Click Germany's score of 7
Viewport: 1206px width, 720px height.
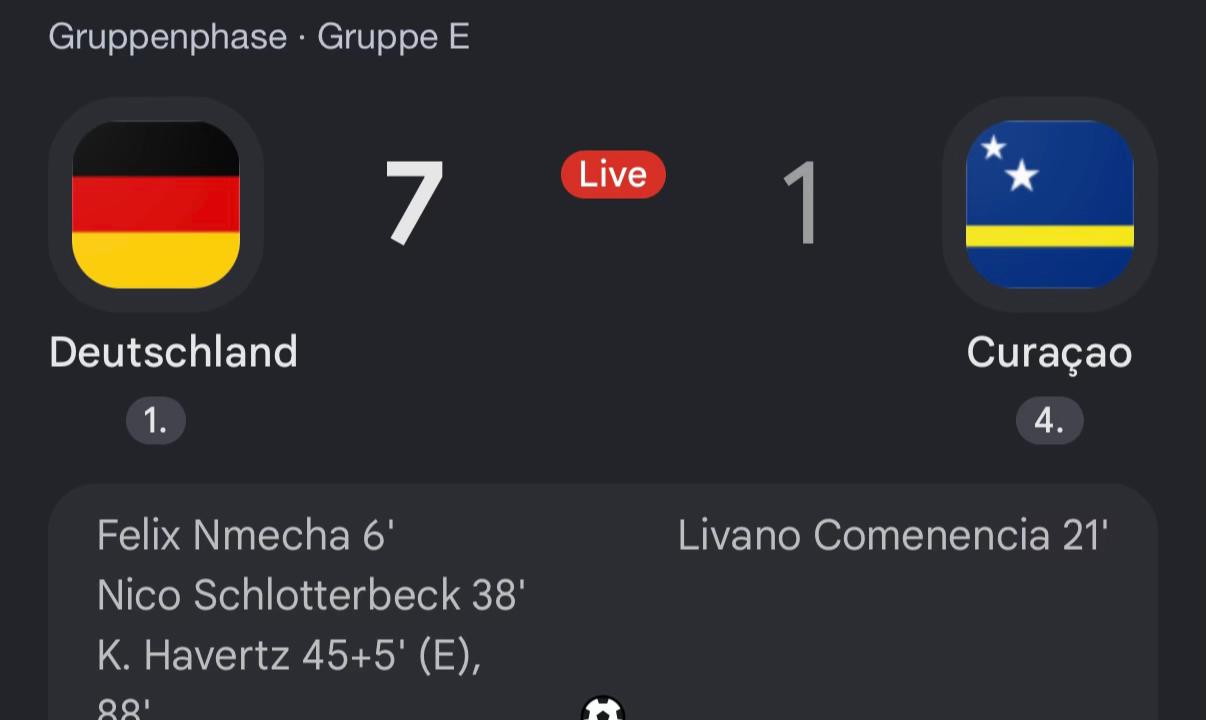414,204
